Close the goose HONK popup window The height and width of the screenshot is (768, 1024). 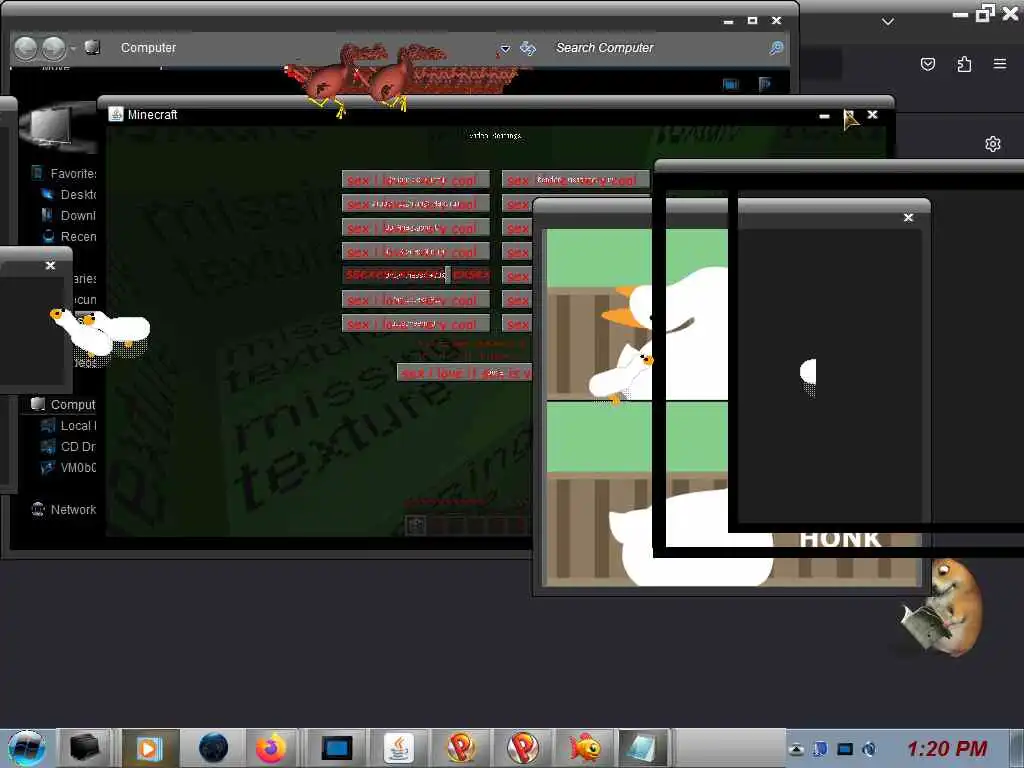tap(908, 217)
